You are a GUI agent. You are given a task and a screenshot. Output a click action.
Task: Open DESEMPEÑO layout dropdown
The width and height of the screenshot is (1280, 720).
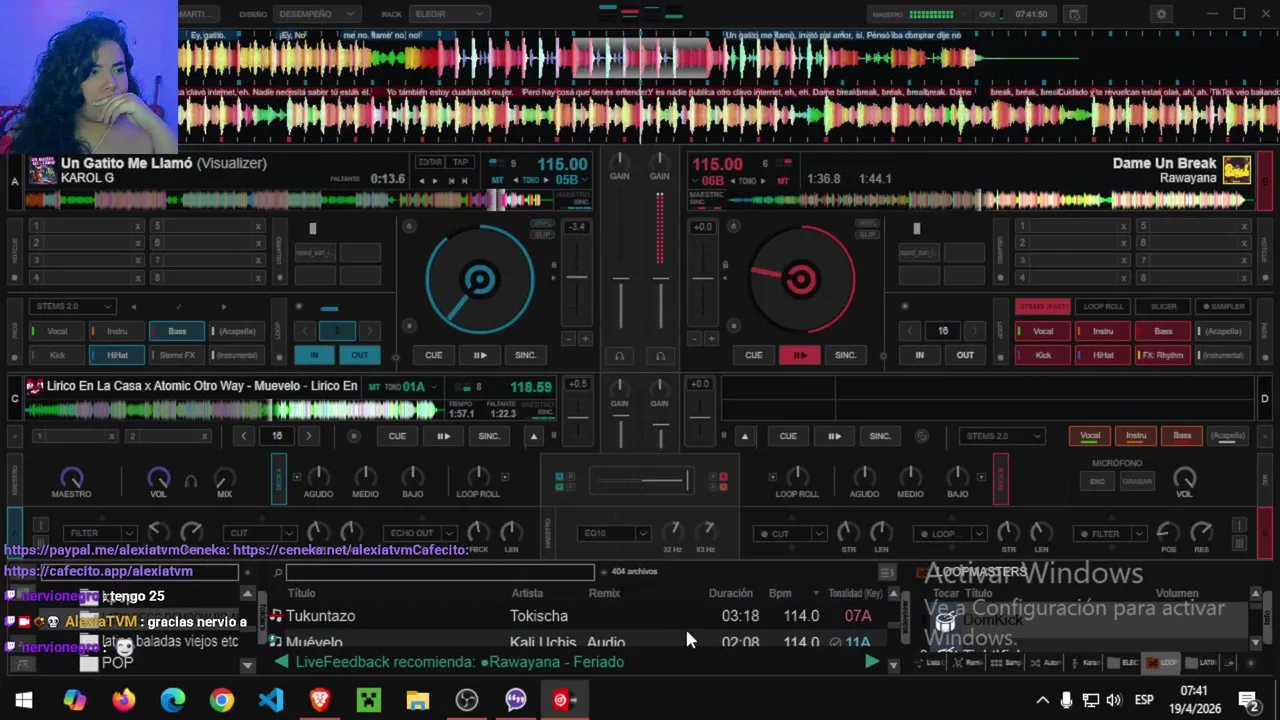[317, 14]
